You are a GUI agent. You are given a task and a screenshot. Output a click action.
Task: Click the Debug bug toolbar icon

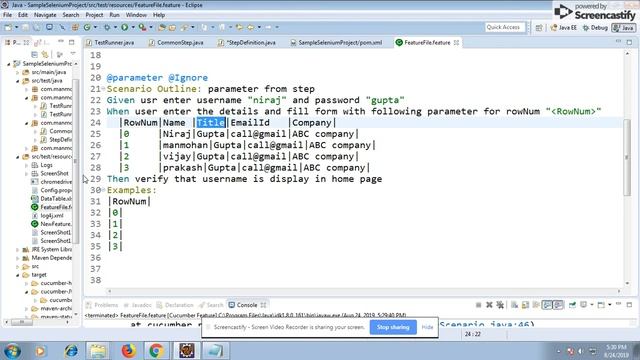107,27
